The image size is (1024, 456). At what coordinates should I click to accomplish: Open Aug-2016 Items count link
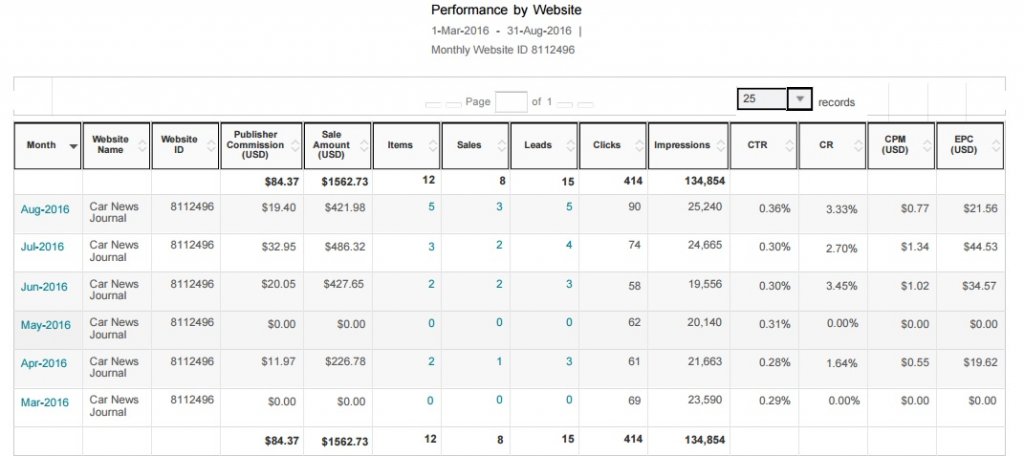431,207
